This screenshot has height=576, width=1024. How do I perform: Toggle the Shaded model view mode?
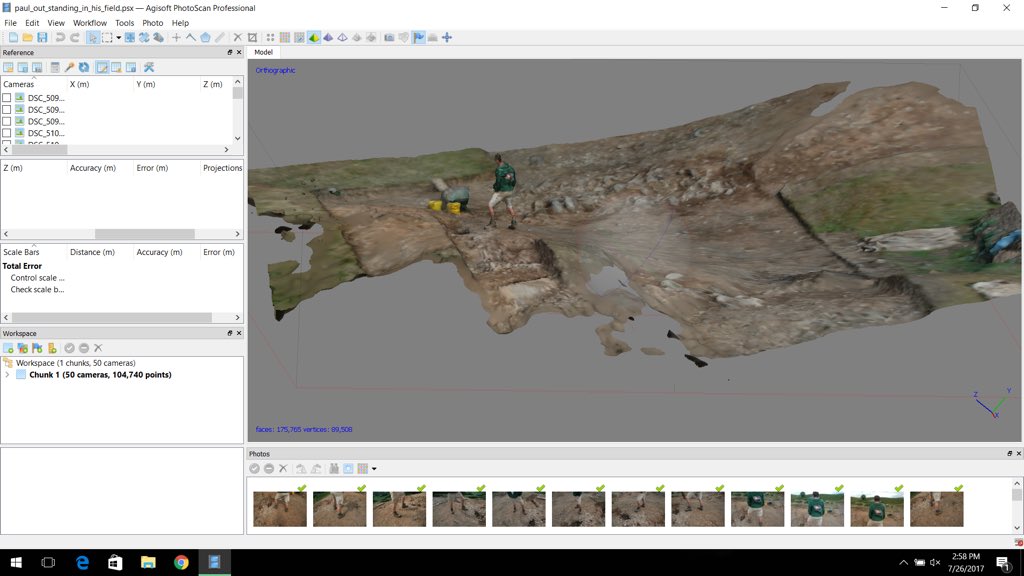coord(313,38)
